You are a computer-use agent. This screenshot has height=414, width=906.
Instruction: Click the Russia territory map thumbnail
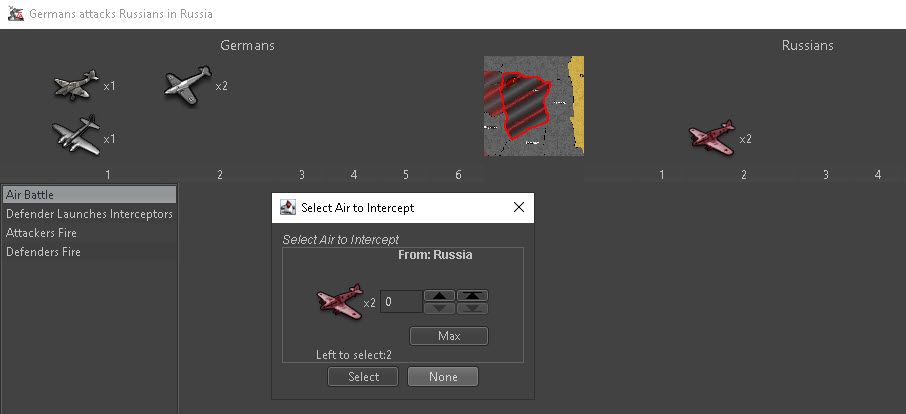tap(533, 107)
